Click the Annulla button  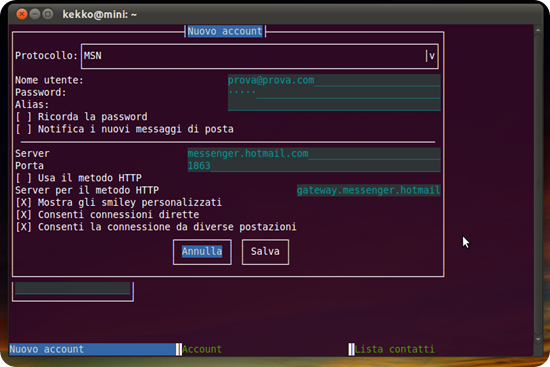pos(202,252)
